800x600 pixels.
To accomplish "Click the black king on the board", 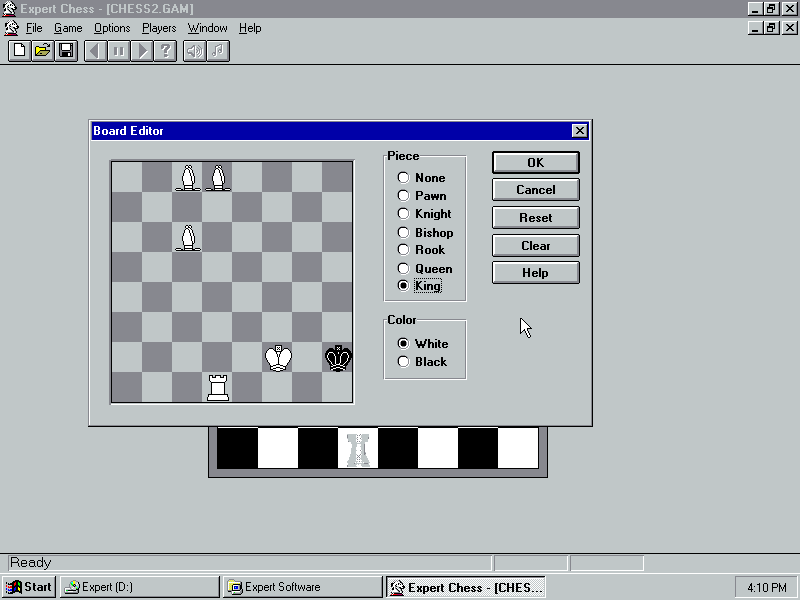I will click(x=338, y=358).
